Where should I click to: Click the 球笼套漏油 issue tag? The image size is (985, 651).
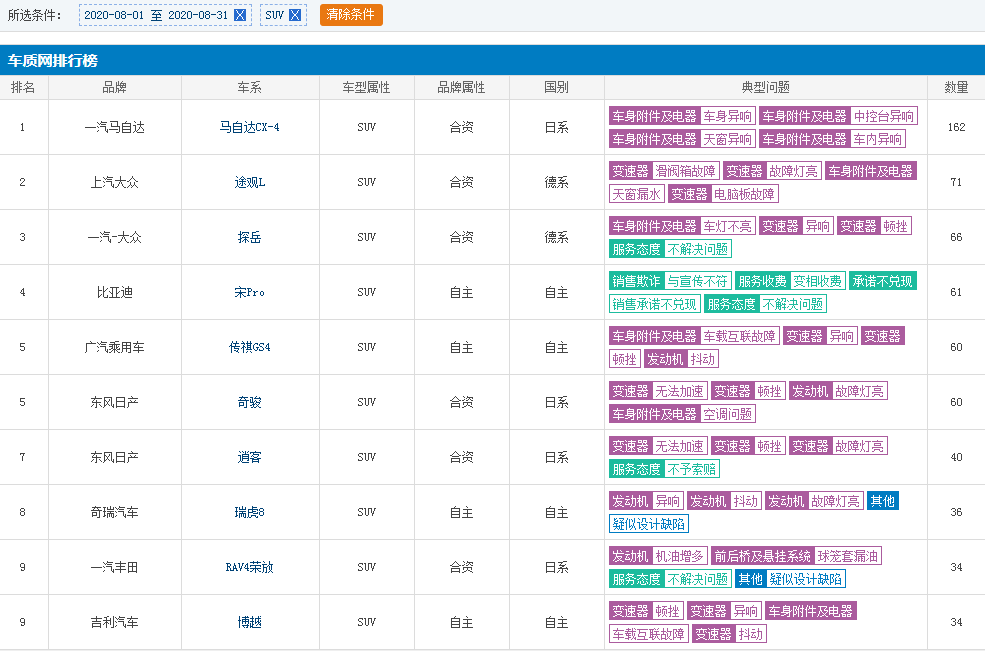(848, 556)
